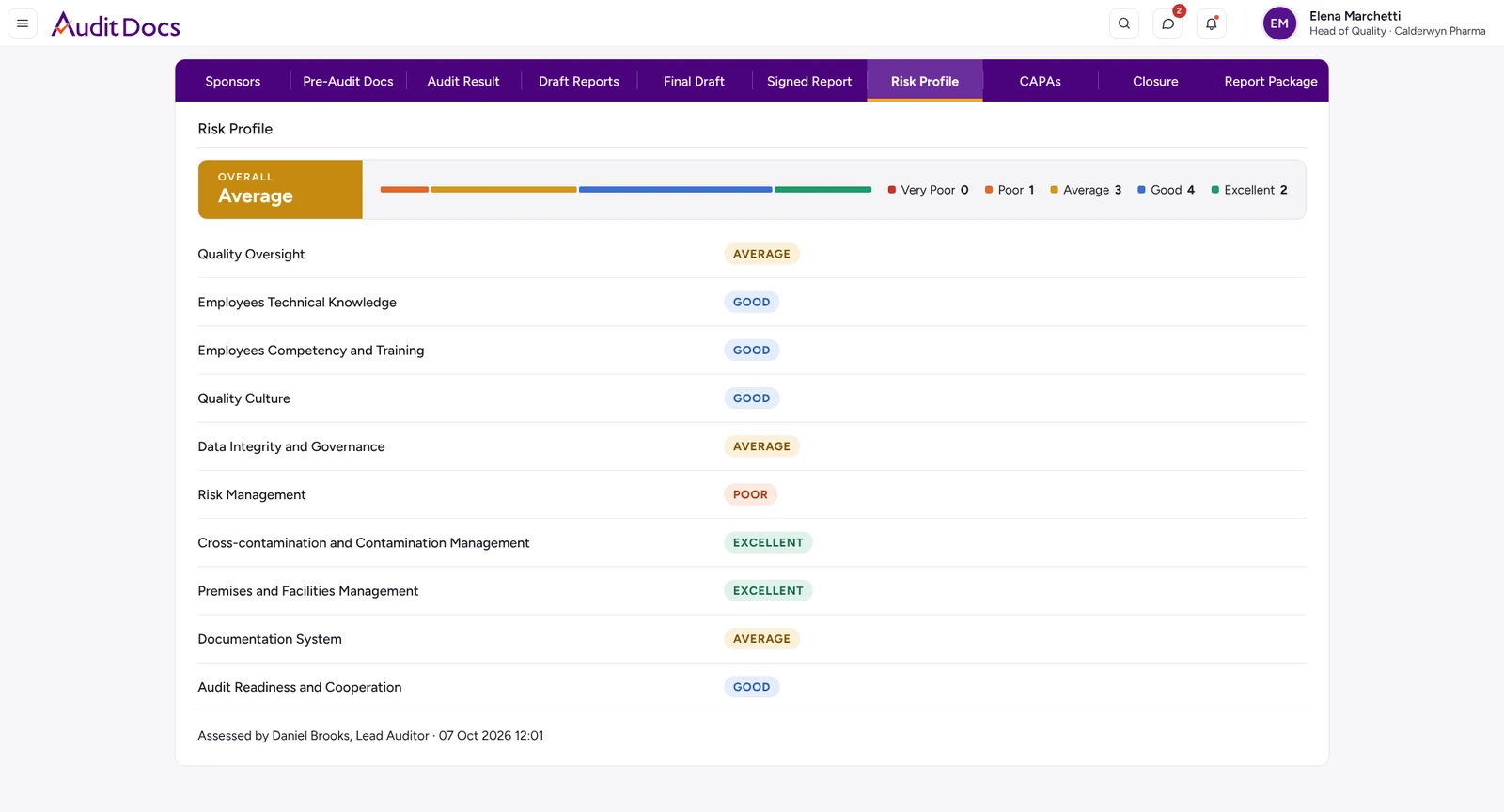
Task: Open the Signed Report tab
Action: [809, 81]
